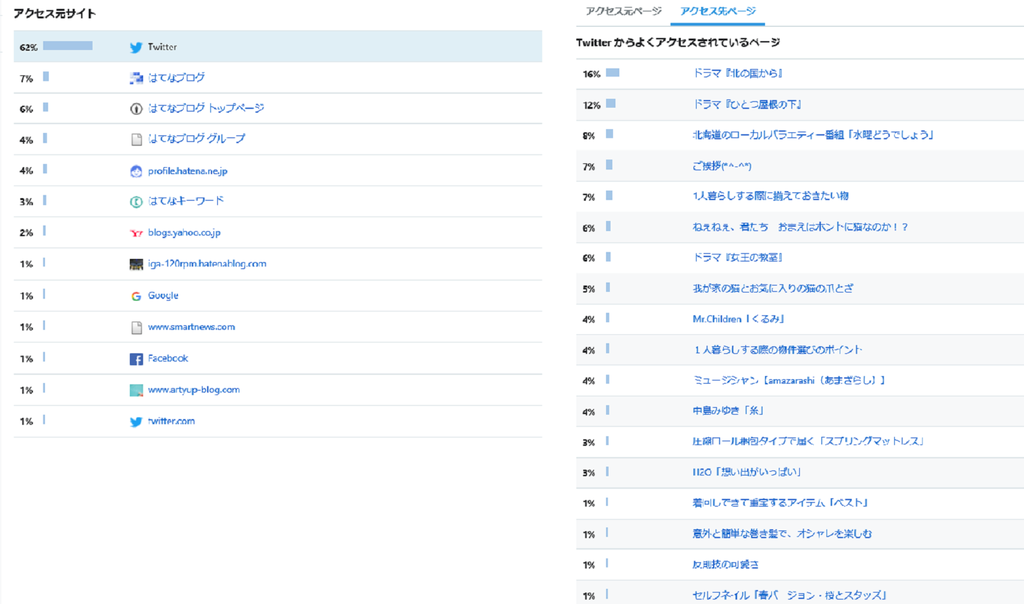The height and width of the screenshot is (604, 1024).
Task: Open the twitter.com referrer link
Action: pyautogui.click(x=171, y=421)
